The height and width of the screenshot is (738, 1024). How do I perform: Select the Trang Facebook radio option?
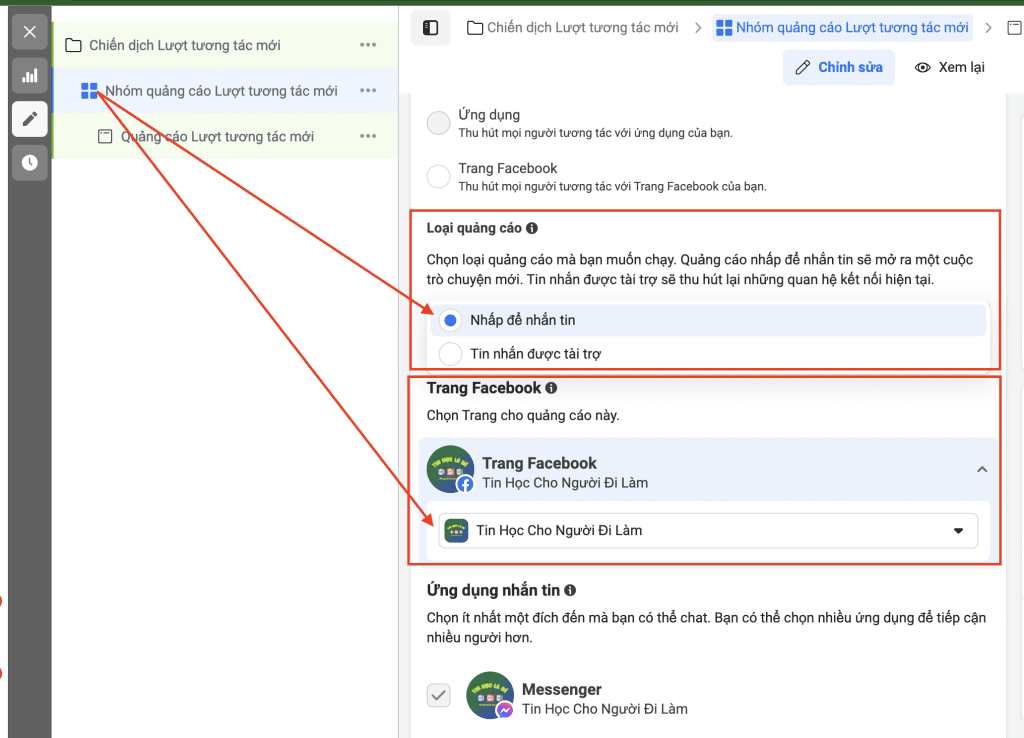click(438, 176)
